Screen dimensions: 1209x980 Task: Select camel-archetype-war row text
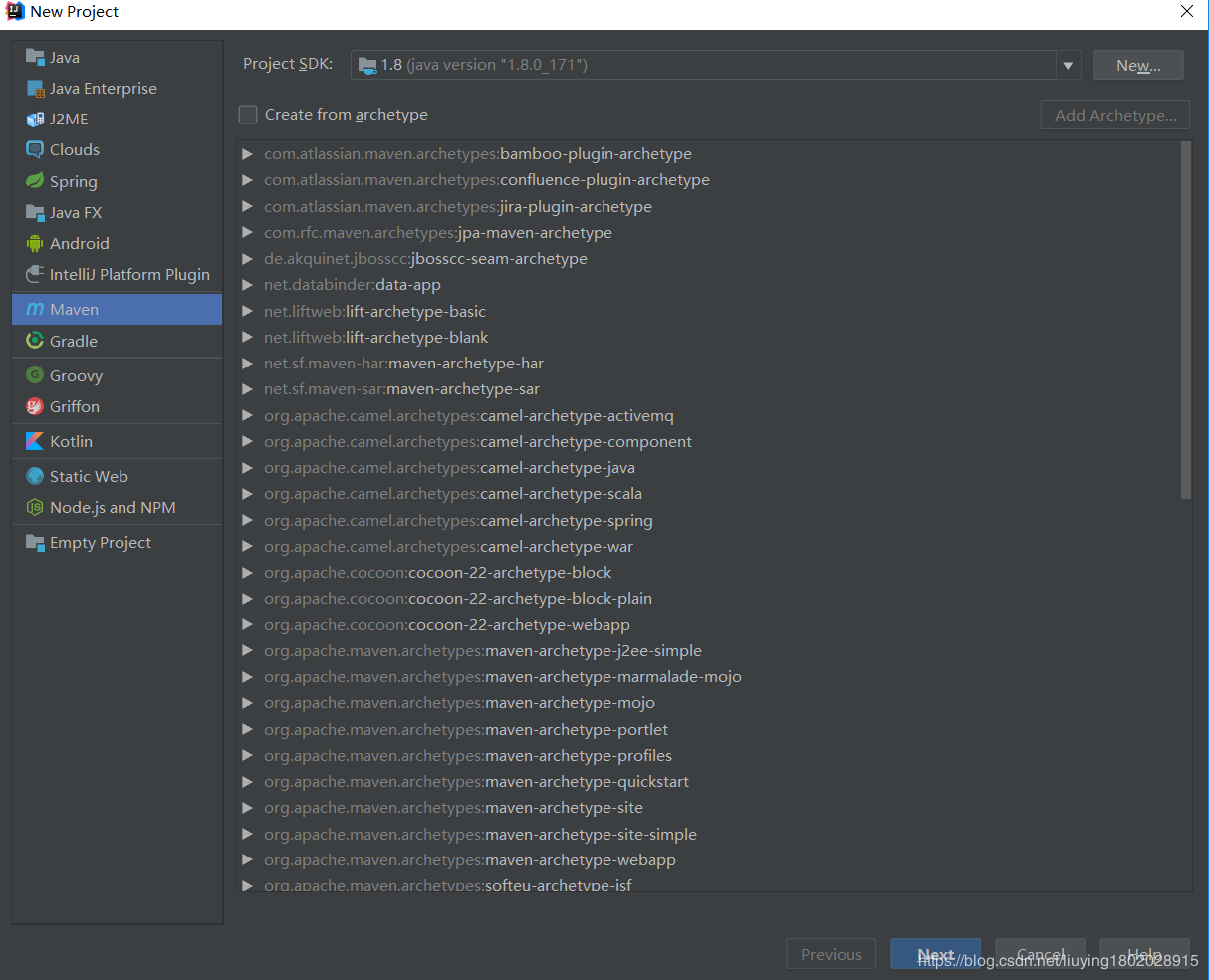point(448,546)
